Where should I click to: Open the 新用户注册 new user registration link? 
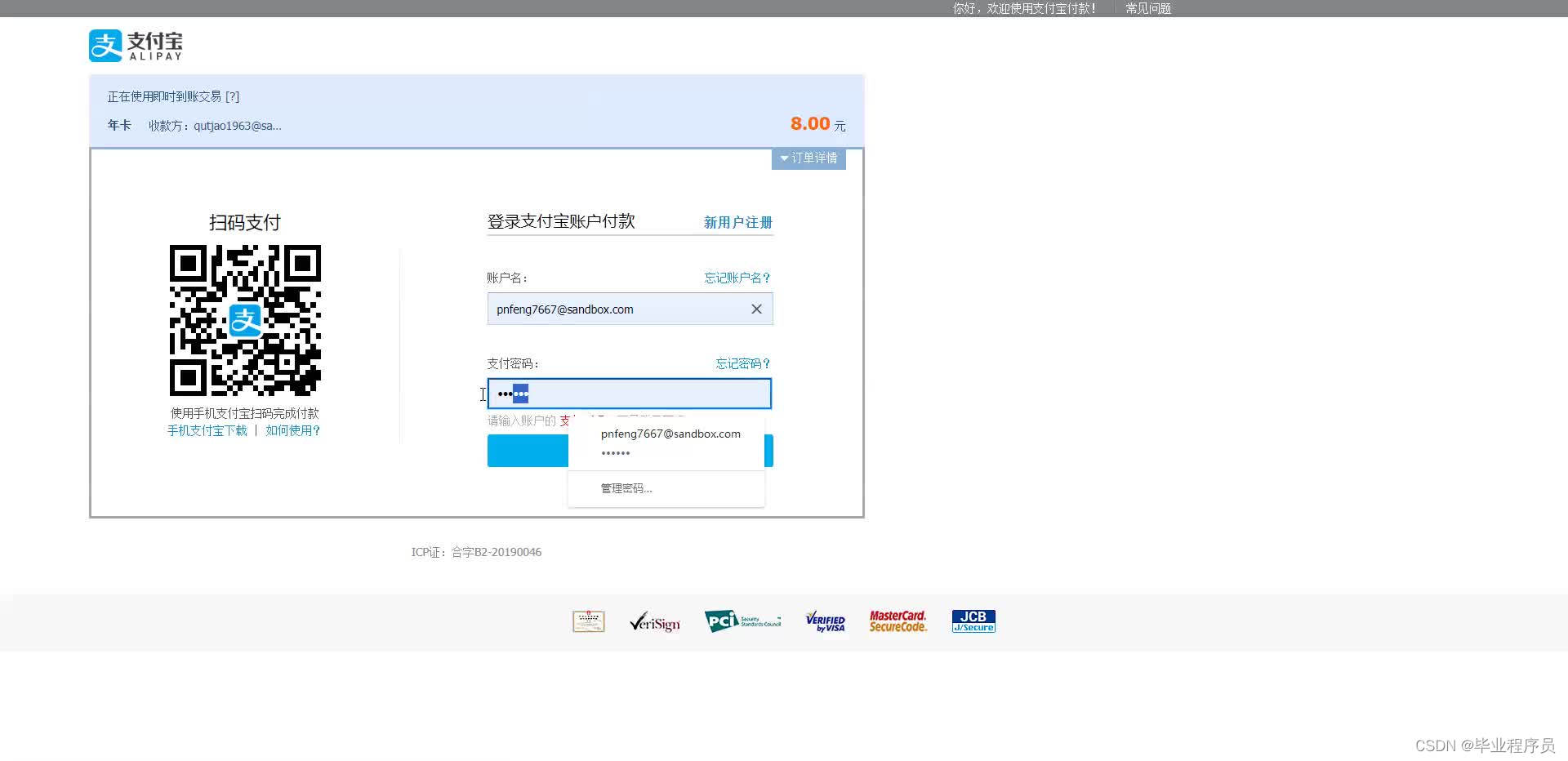coord(738,222)
